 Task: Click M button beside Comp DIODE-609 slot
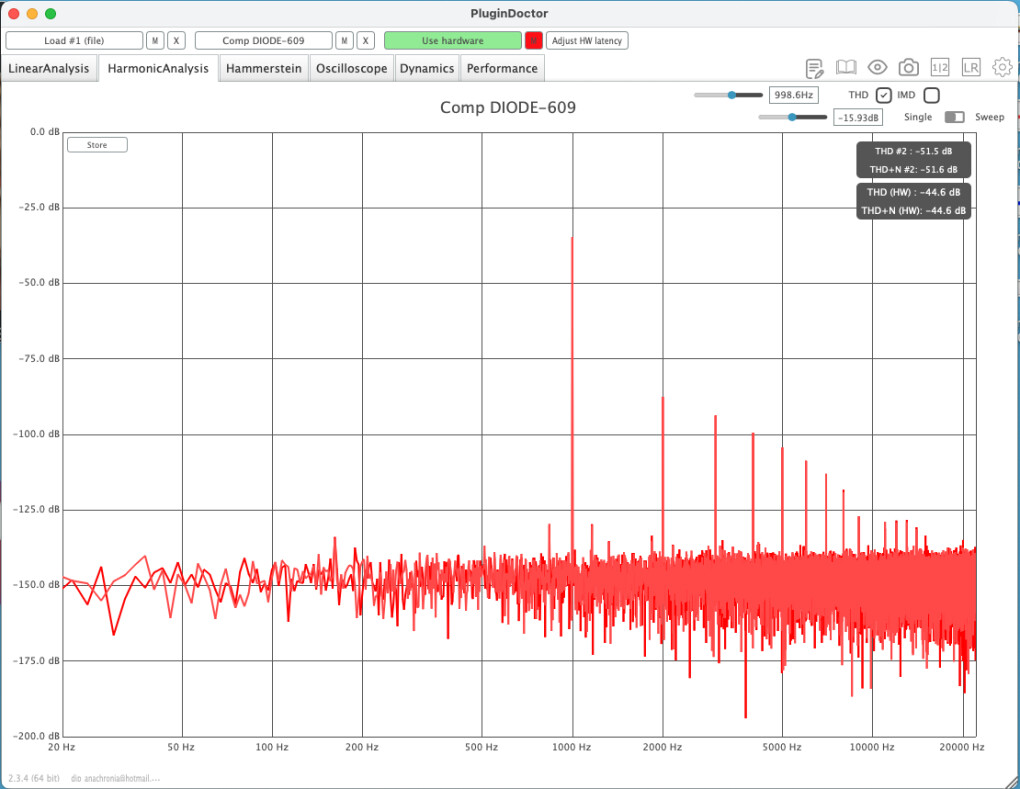point(344,41)
